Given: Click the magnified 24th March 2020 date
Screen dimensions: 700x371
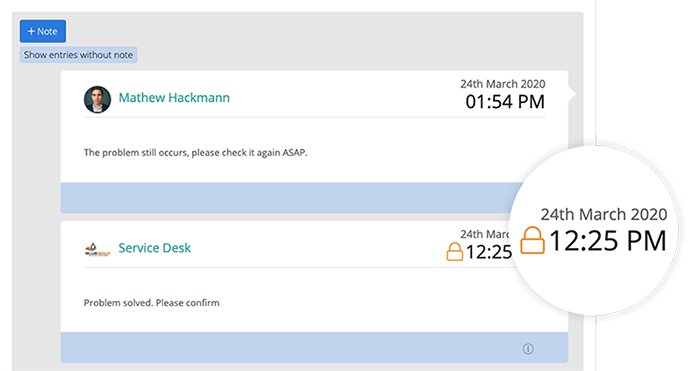Looking at the screenshot, I should pos(604,214).
